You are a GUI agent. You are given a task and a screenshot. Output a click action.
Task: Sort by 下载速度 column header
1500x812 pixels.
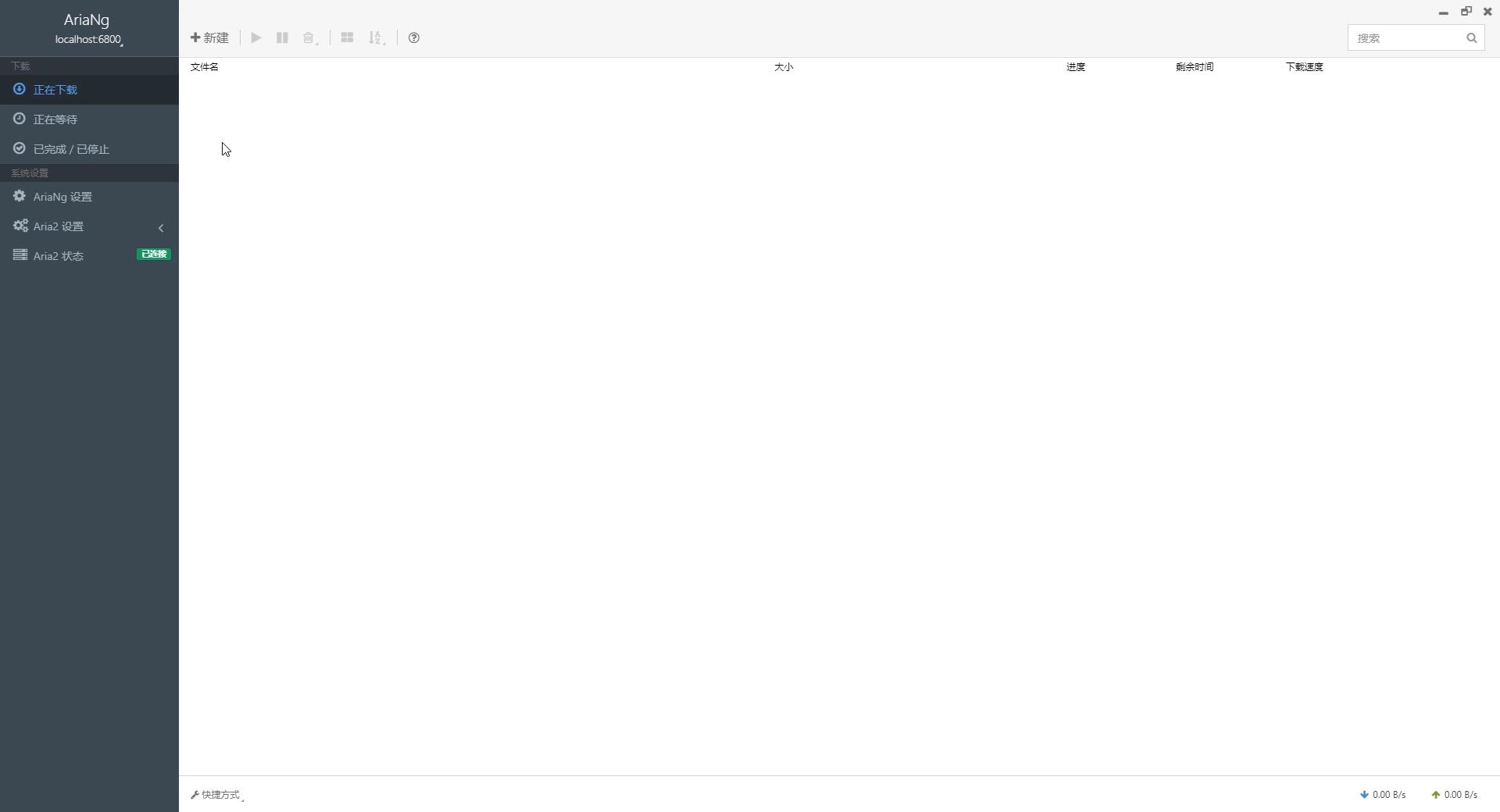[x=1305, y=67]
